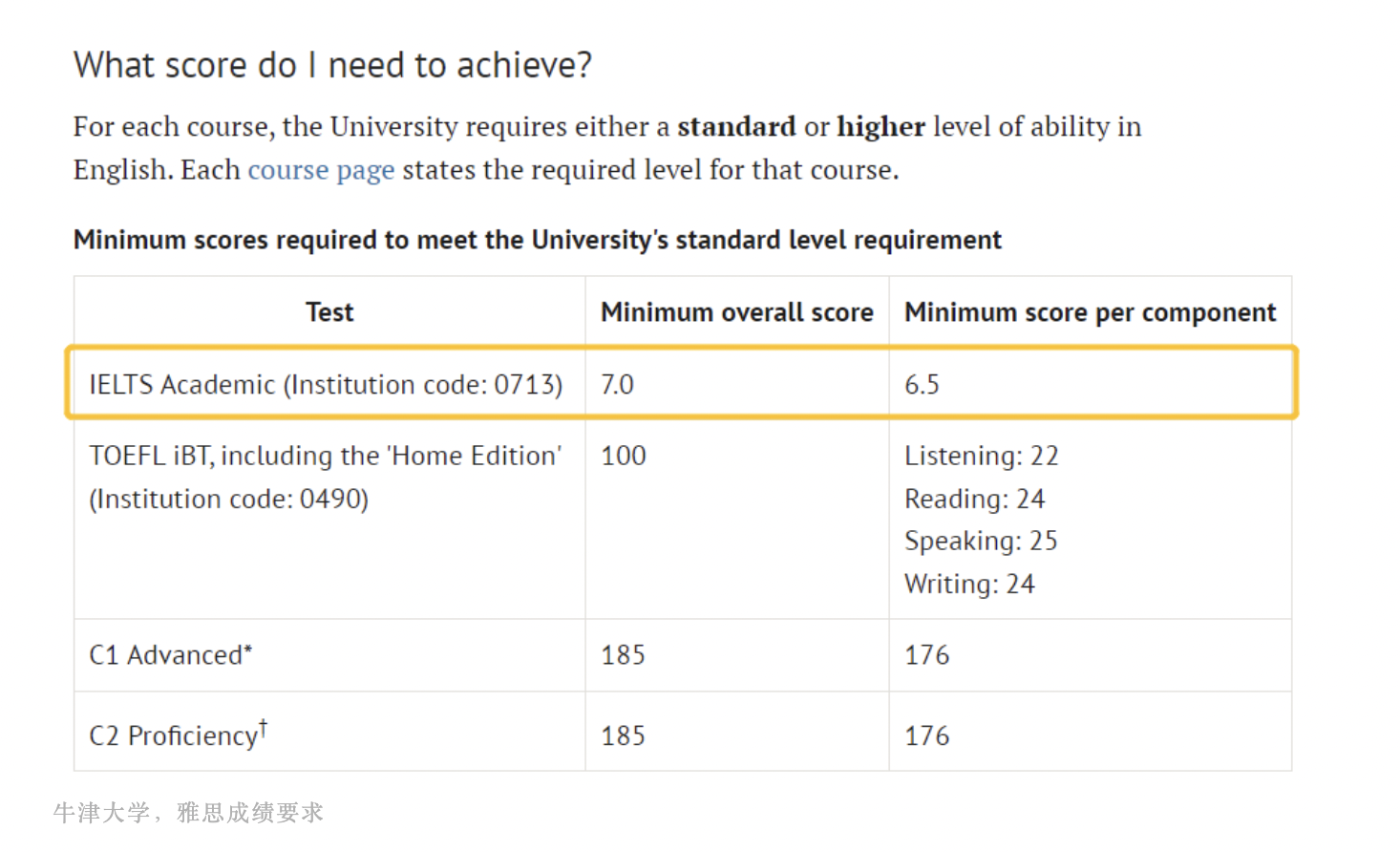Select the "Reading: 24" line
The height and width of the screenshot is (852, 1400).
coord(974,499)
